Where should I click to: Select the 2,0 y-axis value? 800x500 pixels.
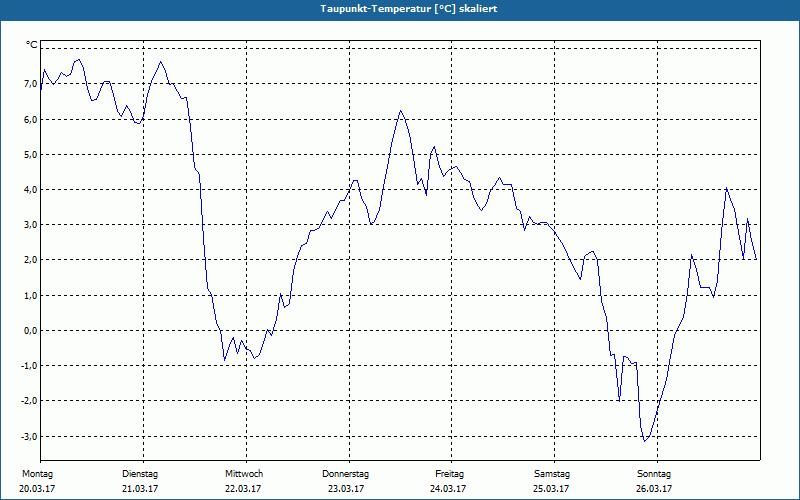30,260
